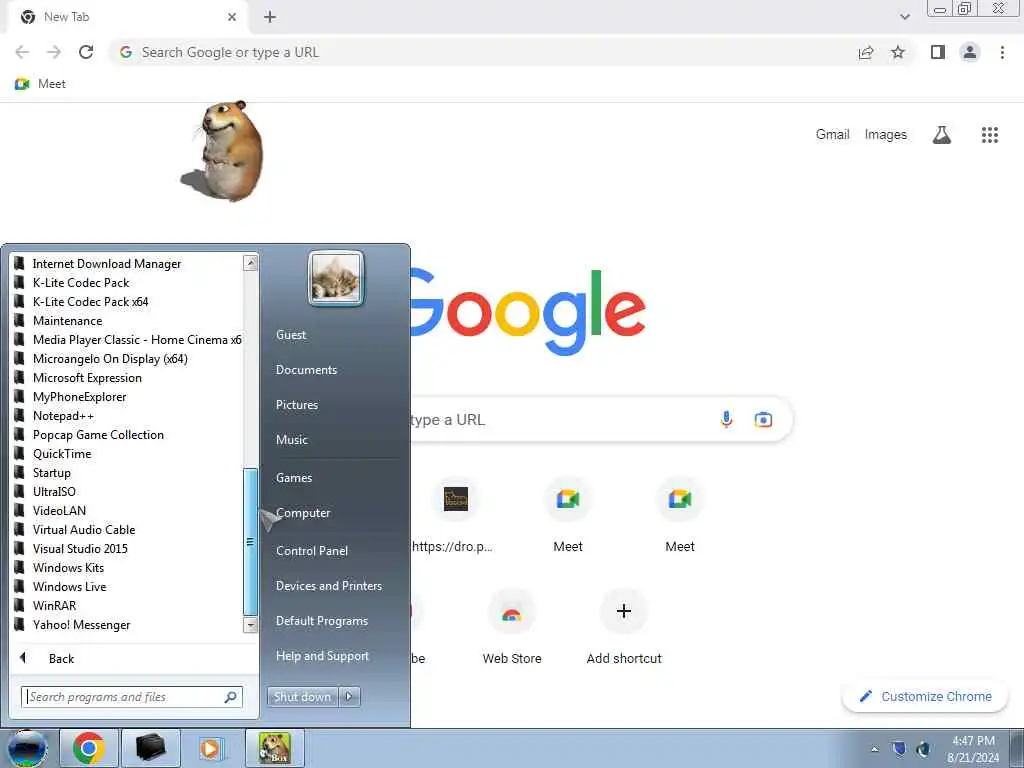Open the Chrome tab search chevron
Viewport: 1024px width, 768px height.
pyautogui.click(x=904, y=17)
